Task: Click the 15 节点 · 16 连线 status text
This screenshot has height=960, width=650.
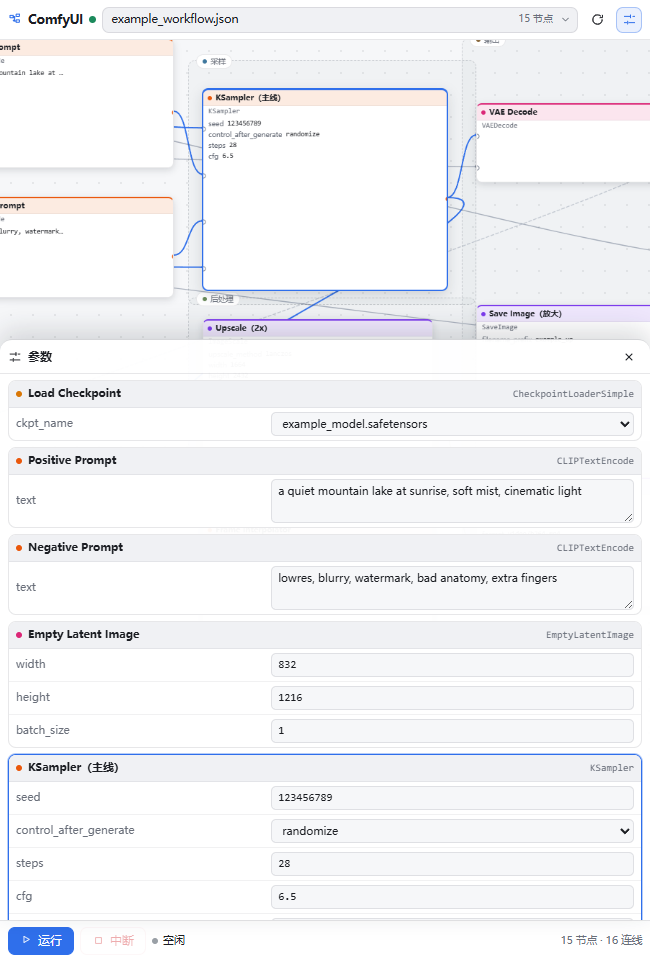Action: tap(602, 940)
